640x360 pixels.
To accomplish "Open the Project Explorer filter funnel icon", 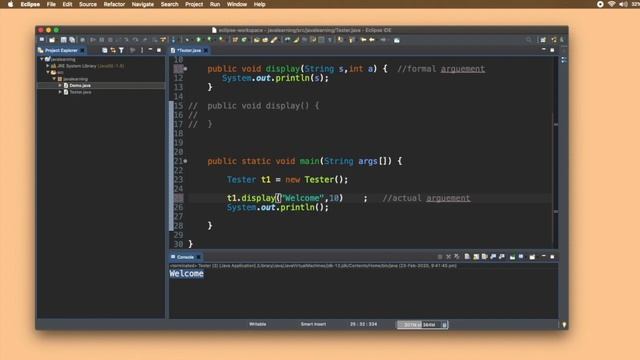I will pos(121,50).
